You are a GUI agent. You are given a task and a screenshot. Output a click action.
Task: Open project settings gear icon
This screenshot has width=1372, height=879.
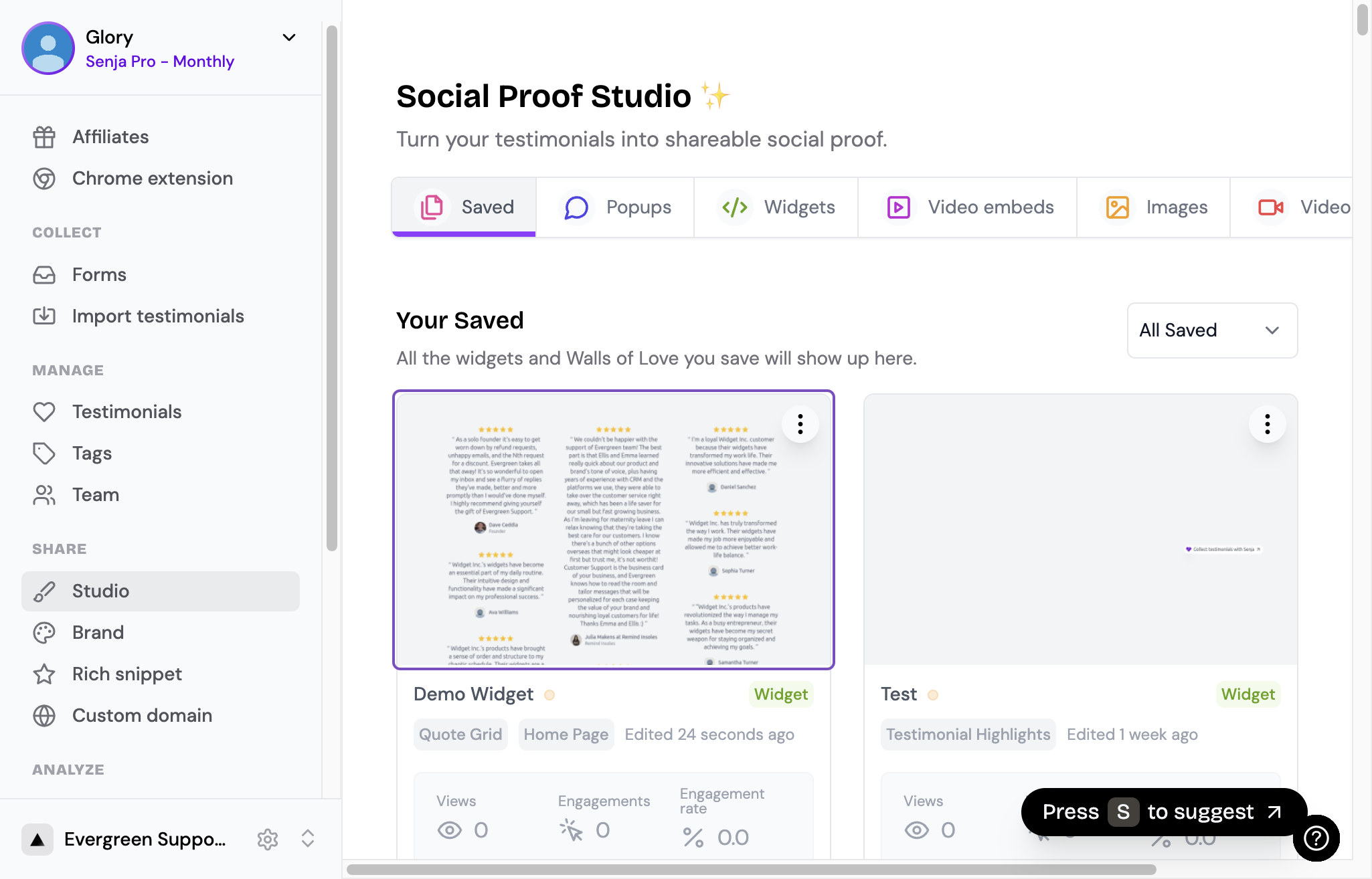tap(268, 839)
